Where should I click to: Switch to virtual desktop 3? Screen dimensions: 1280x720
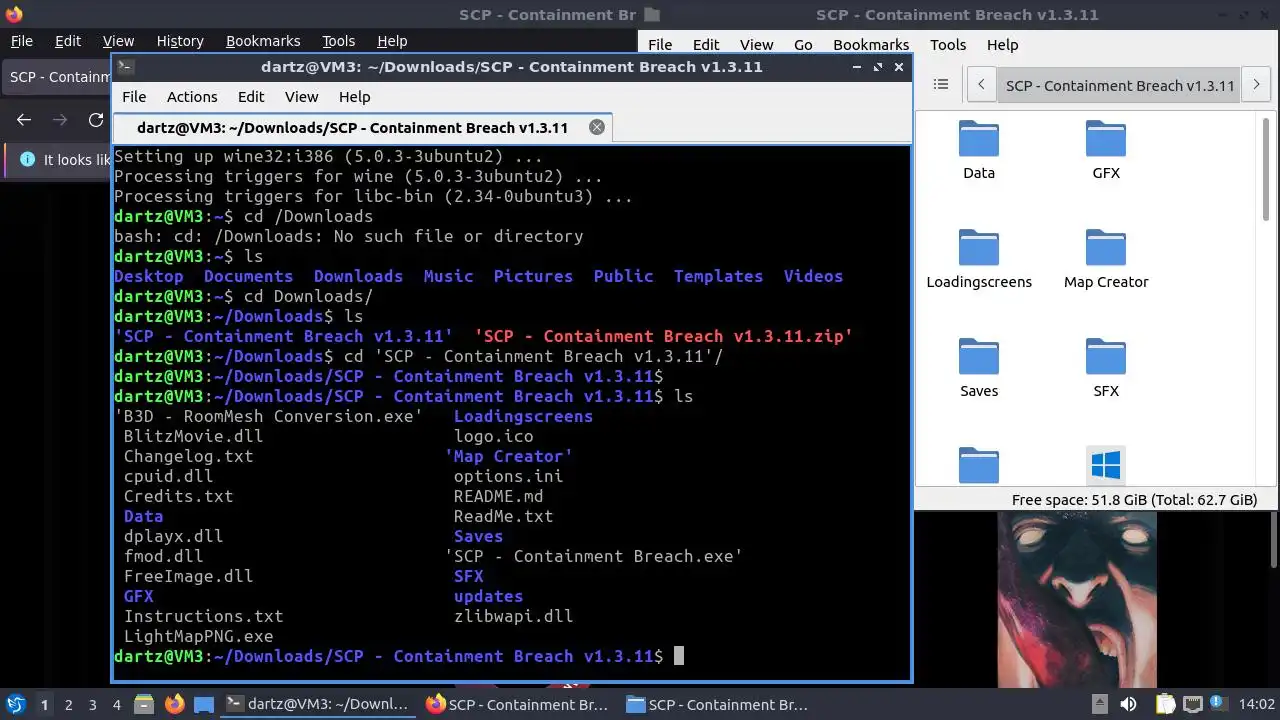[x=93, y=704]
